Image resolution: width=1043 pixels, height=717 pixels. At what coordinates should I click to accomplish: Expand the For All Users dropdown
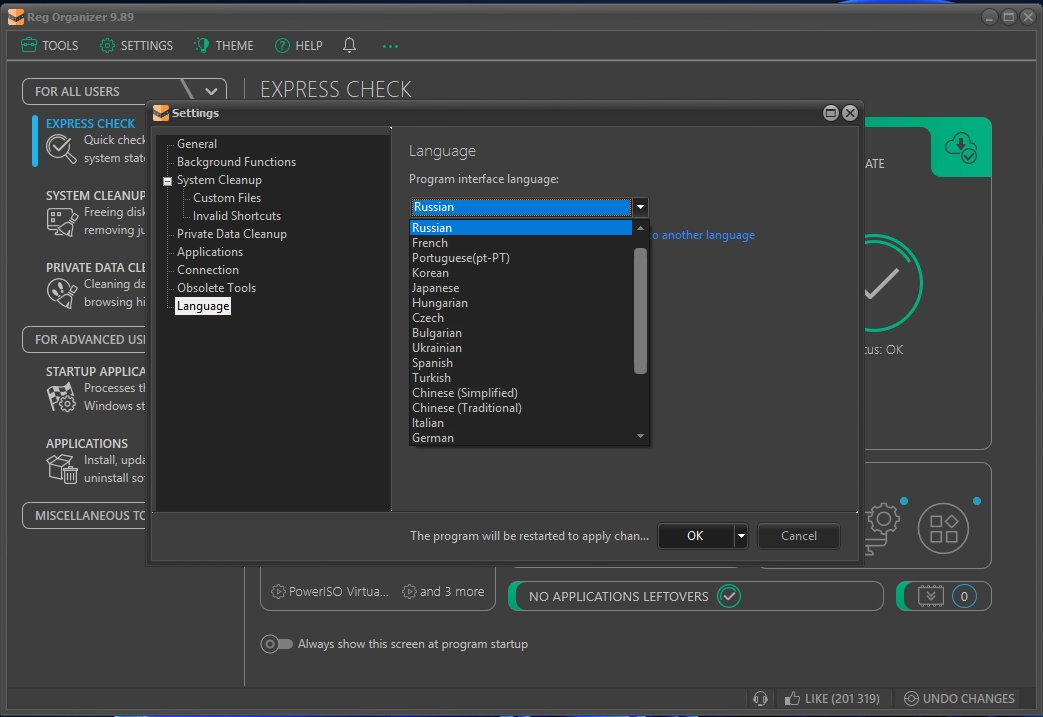[211, 91]
